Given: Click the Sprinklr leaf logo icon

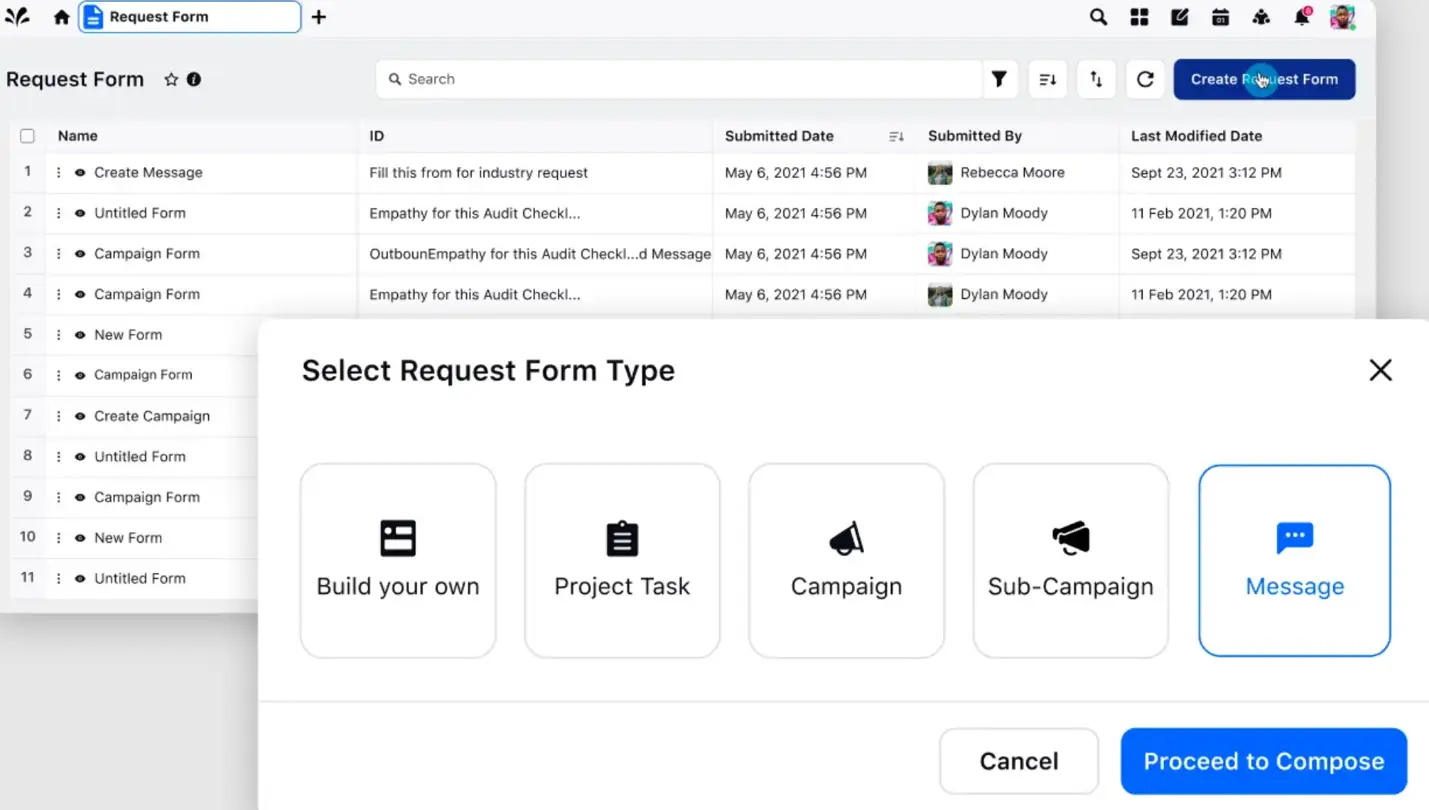Looking at the screenshot, I should pyautogui.click(x=17, y=17).
